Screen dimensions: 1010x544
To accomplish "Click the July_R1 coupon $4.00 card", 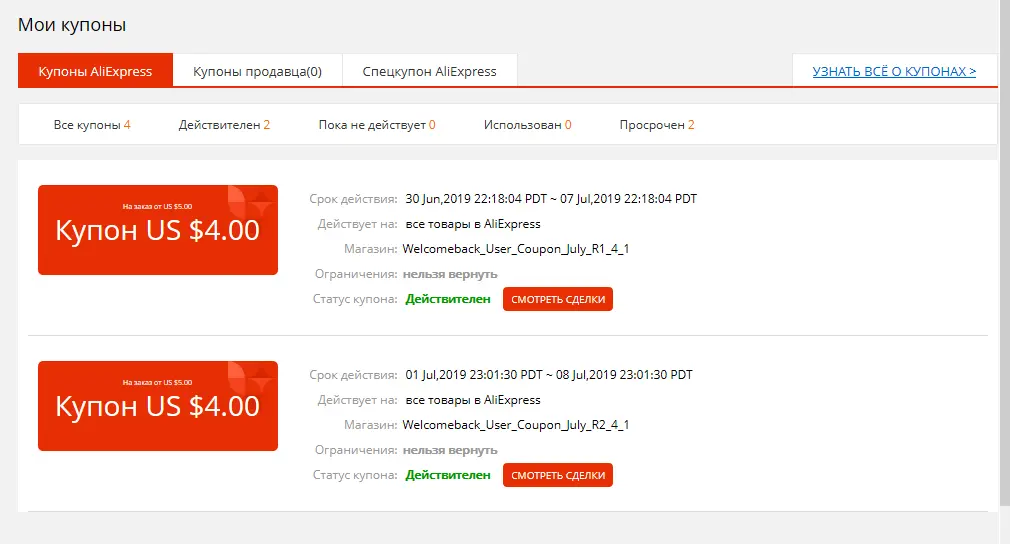I will click(x=158, y=230).
